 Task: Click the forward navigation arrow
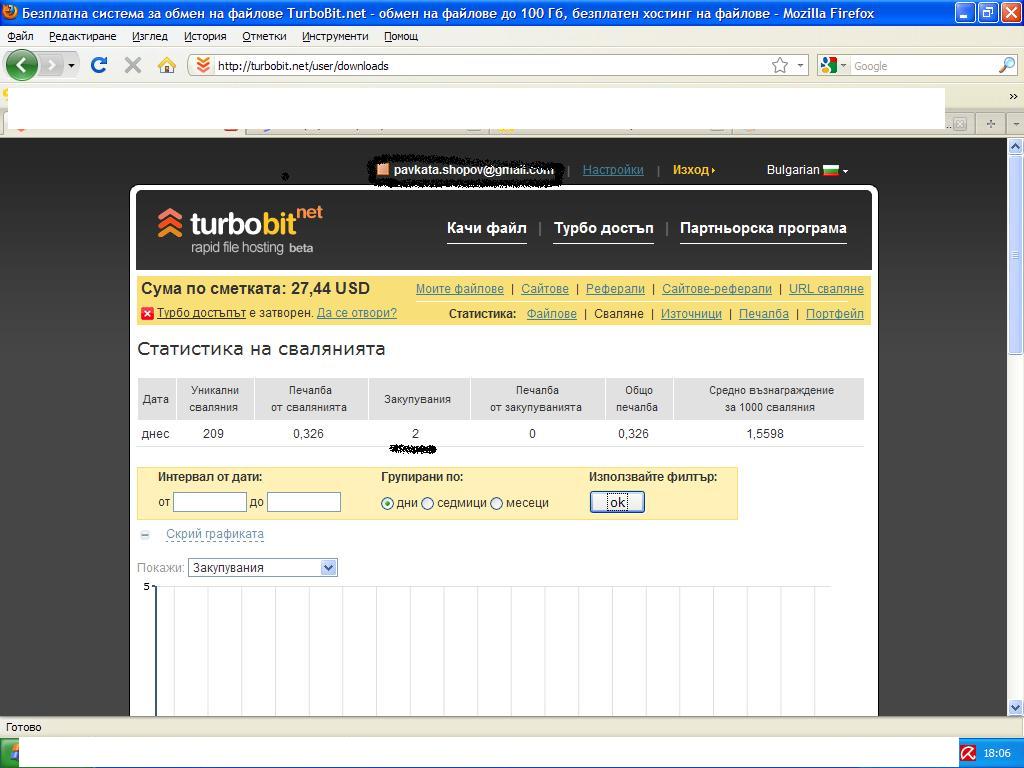point(52,65)
